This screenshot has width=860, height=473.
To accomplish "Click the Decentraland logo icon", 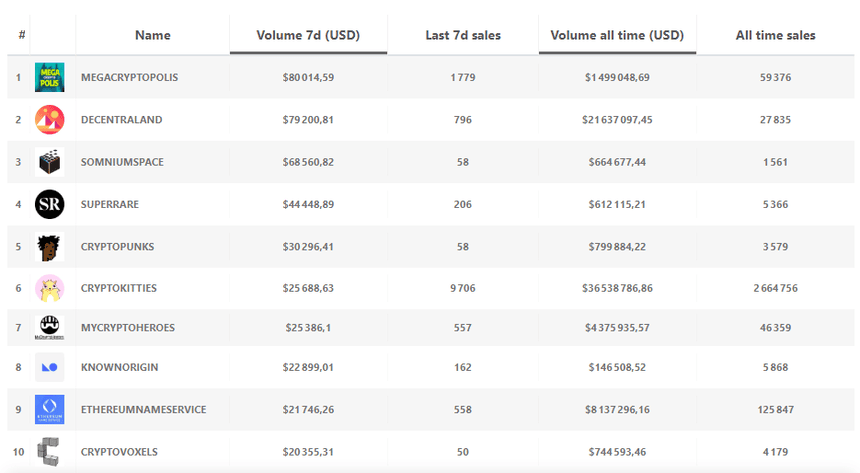I will [x=50, y=120].
